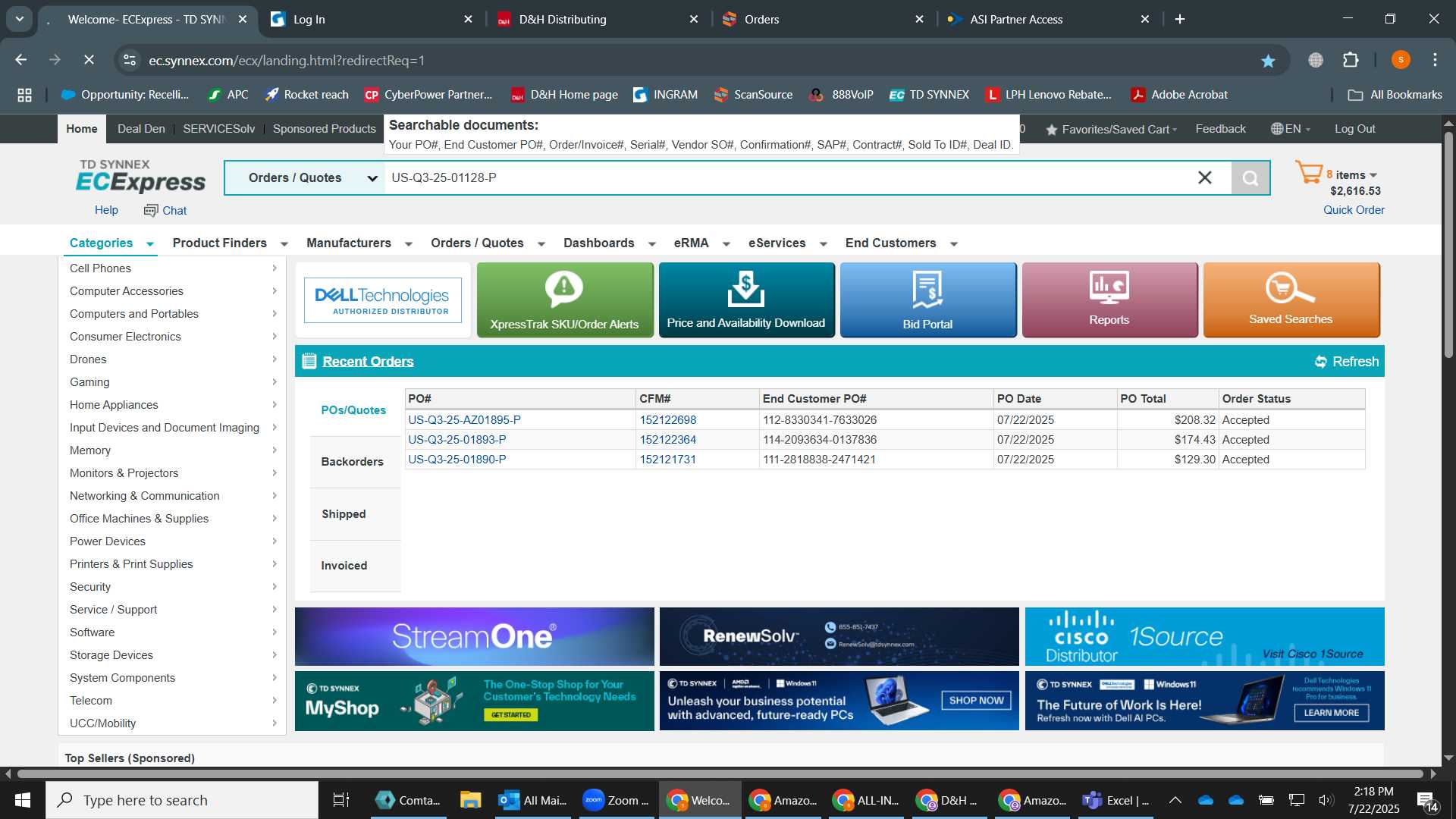Open Outlook All Mail taskbar item
This screenshot has height=819, width=1456.
pos(532,800)
